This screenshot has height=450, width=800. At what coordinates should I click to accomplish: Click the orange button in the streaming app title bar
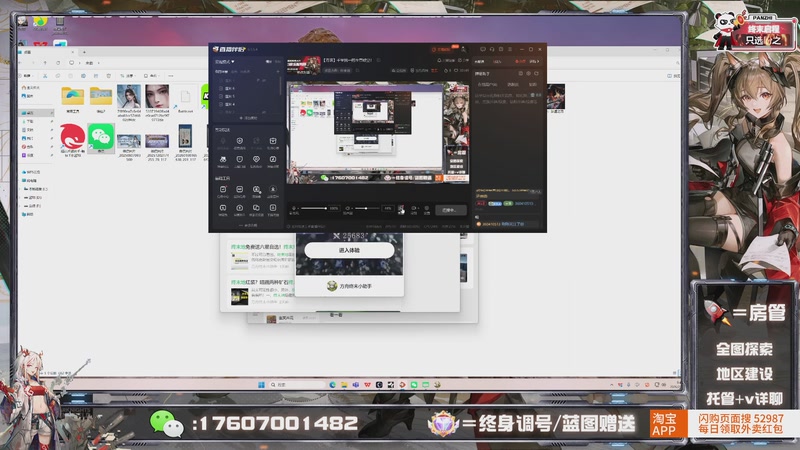pyautogui.click(x=441, y=49)
